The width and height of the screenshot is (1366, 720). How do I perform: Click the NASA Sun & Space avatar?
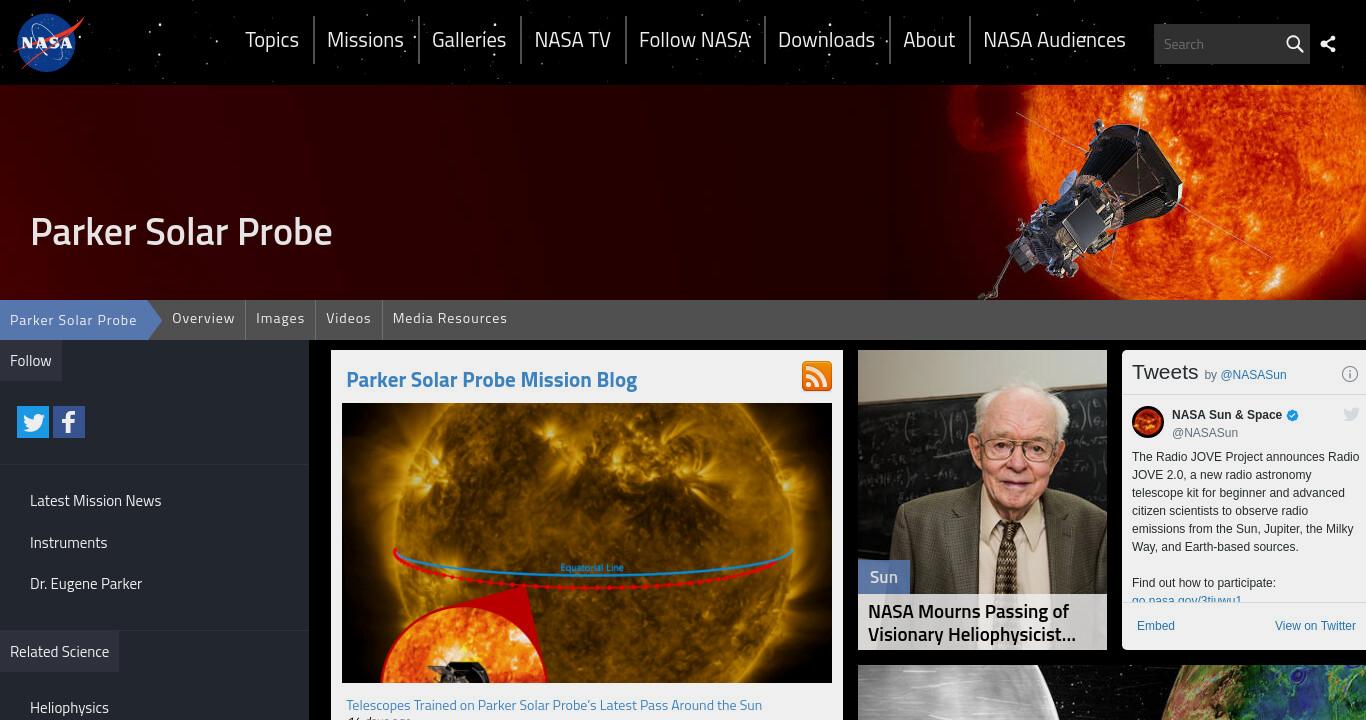pyautogui.click(x=1148, y=422)
